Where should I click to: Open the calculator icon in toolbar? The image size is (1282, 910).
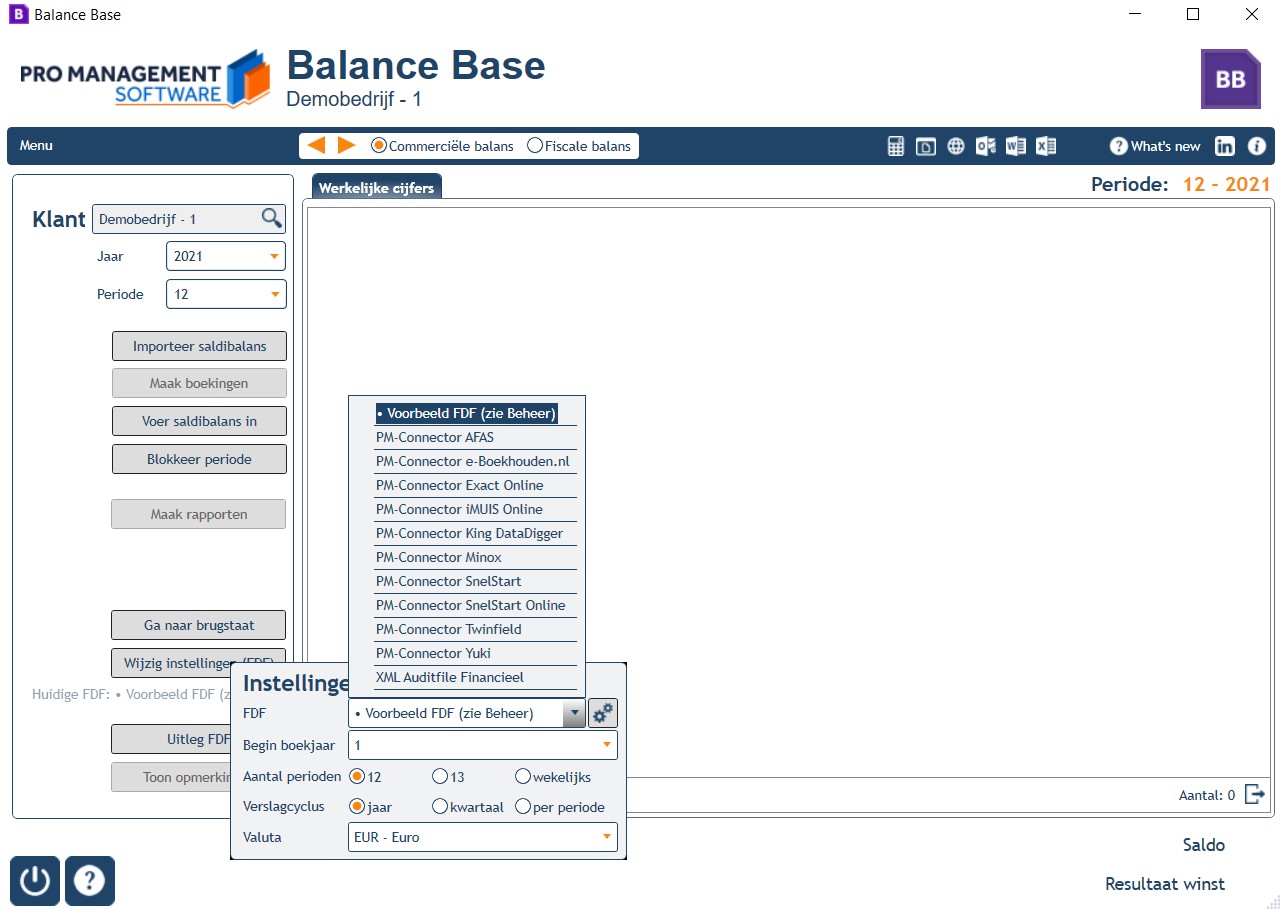896,146
